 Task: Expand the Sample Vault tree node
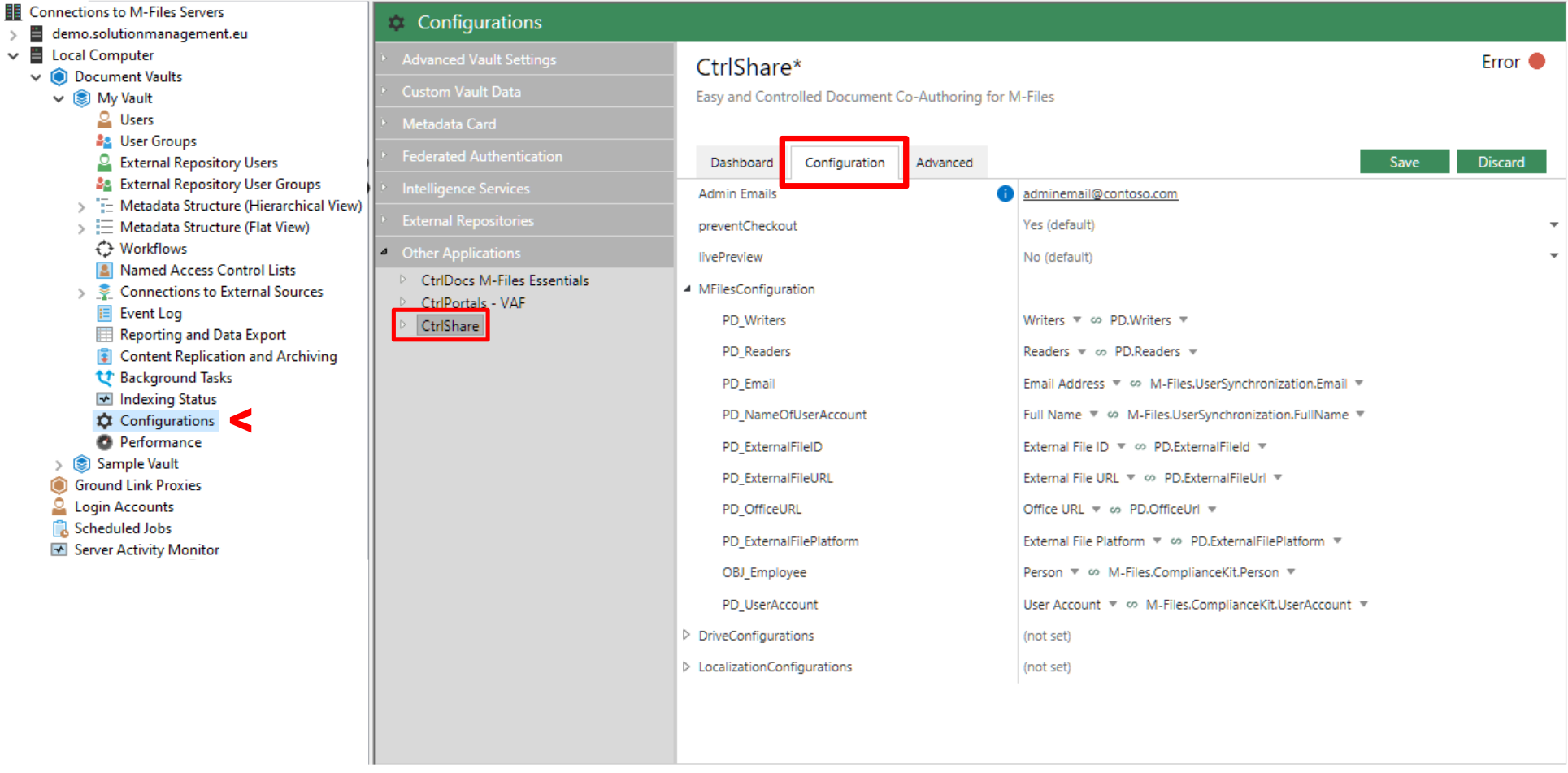pos(58,463)
